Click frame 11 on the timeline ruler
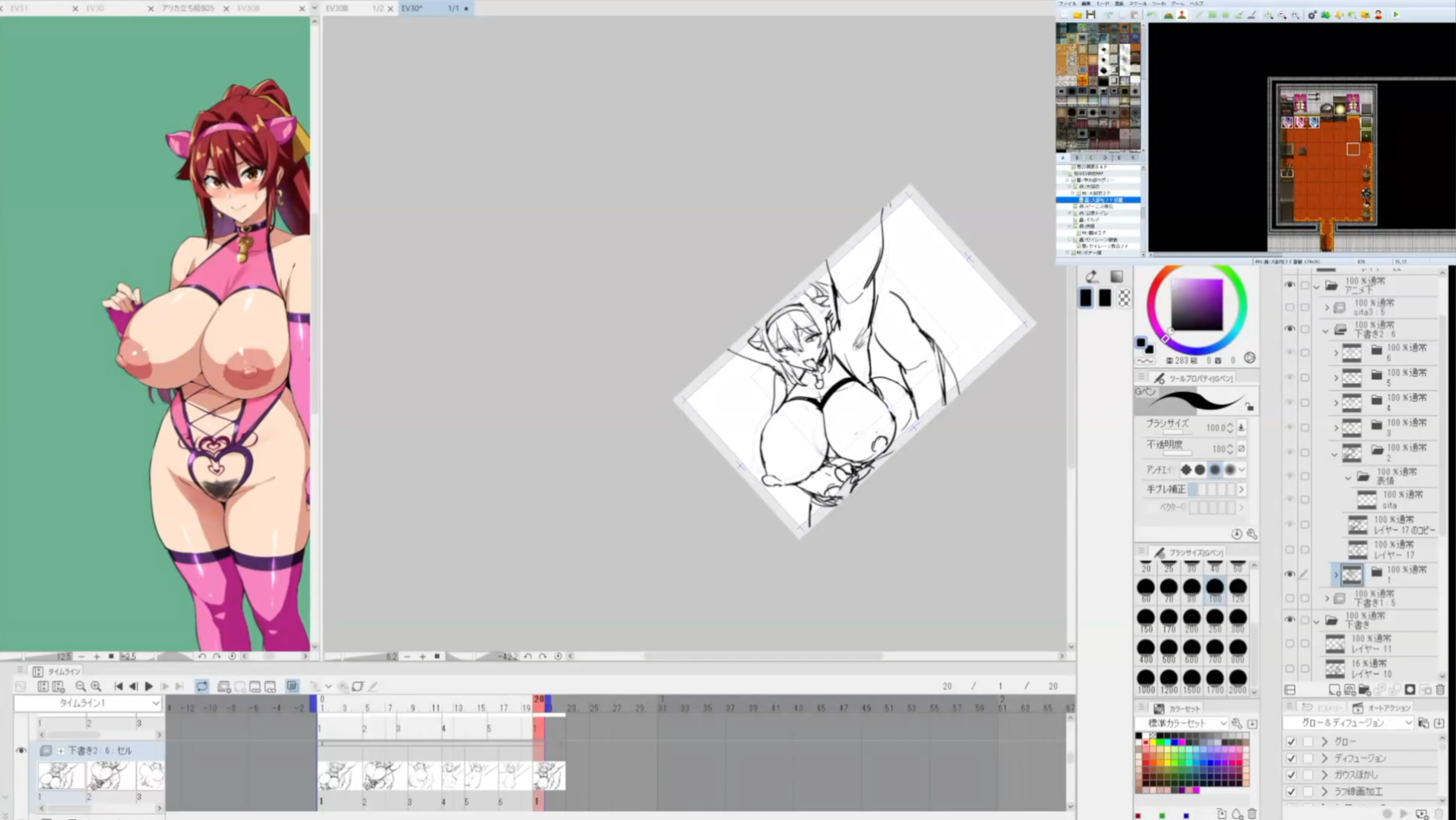This screenshot has height=820, width=1456. click(435, 708)
